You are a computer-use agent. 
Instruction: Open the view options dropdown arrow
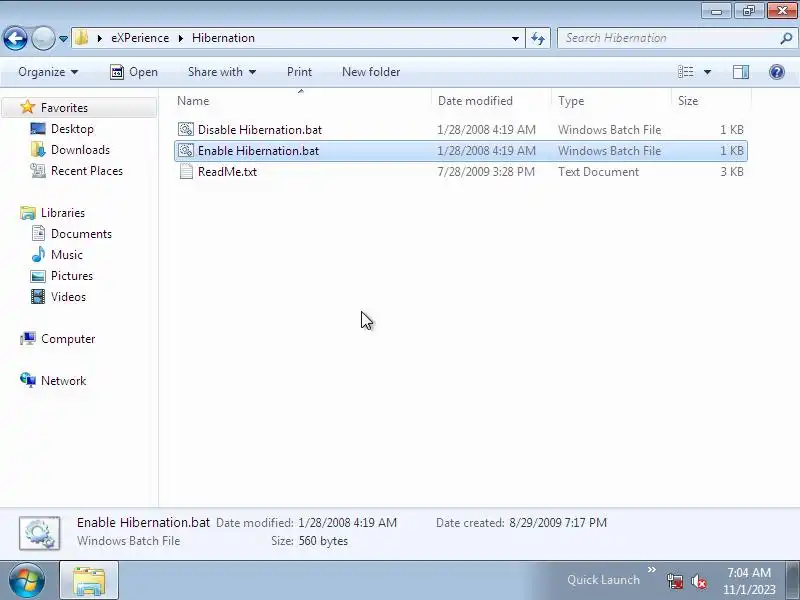click(x=707, y=72)
